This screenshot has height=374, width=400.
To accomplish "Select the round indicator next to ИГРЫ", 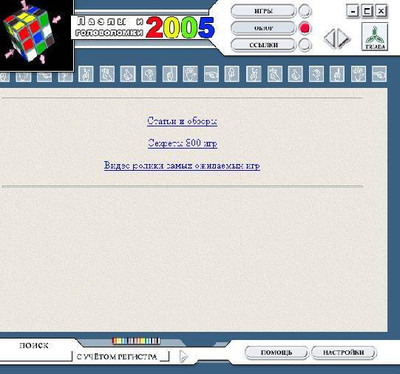I will point(305,11).
